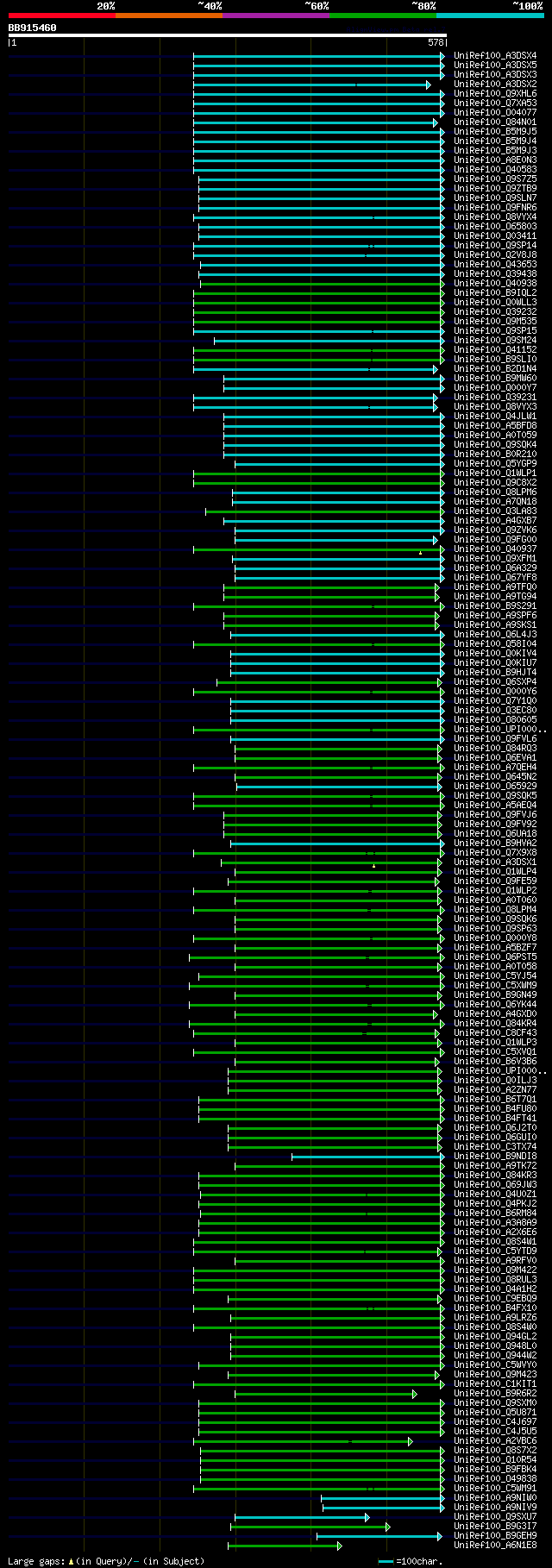Select the UniRef100_B6V3B6 label
552x1568 pixels.
click(x=495, y=1062)
